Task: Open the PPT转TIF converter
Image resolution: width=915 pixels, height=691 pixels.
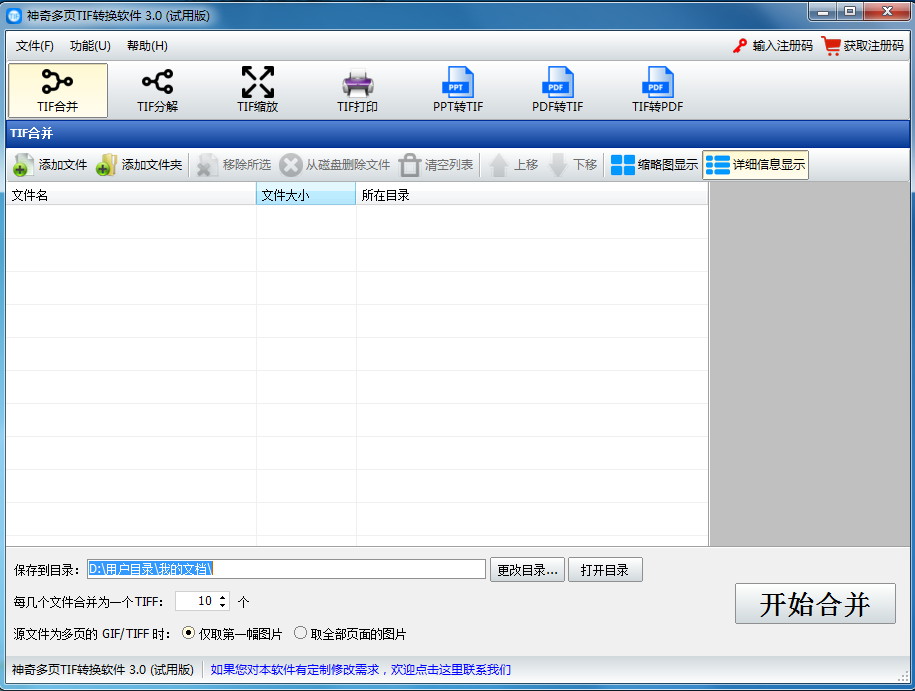Action: coord(458,90)
